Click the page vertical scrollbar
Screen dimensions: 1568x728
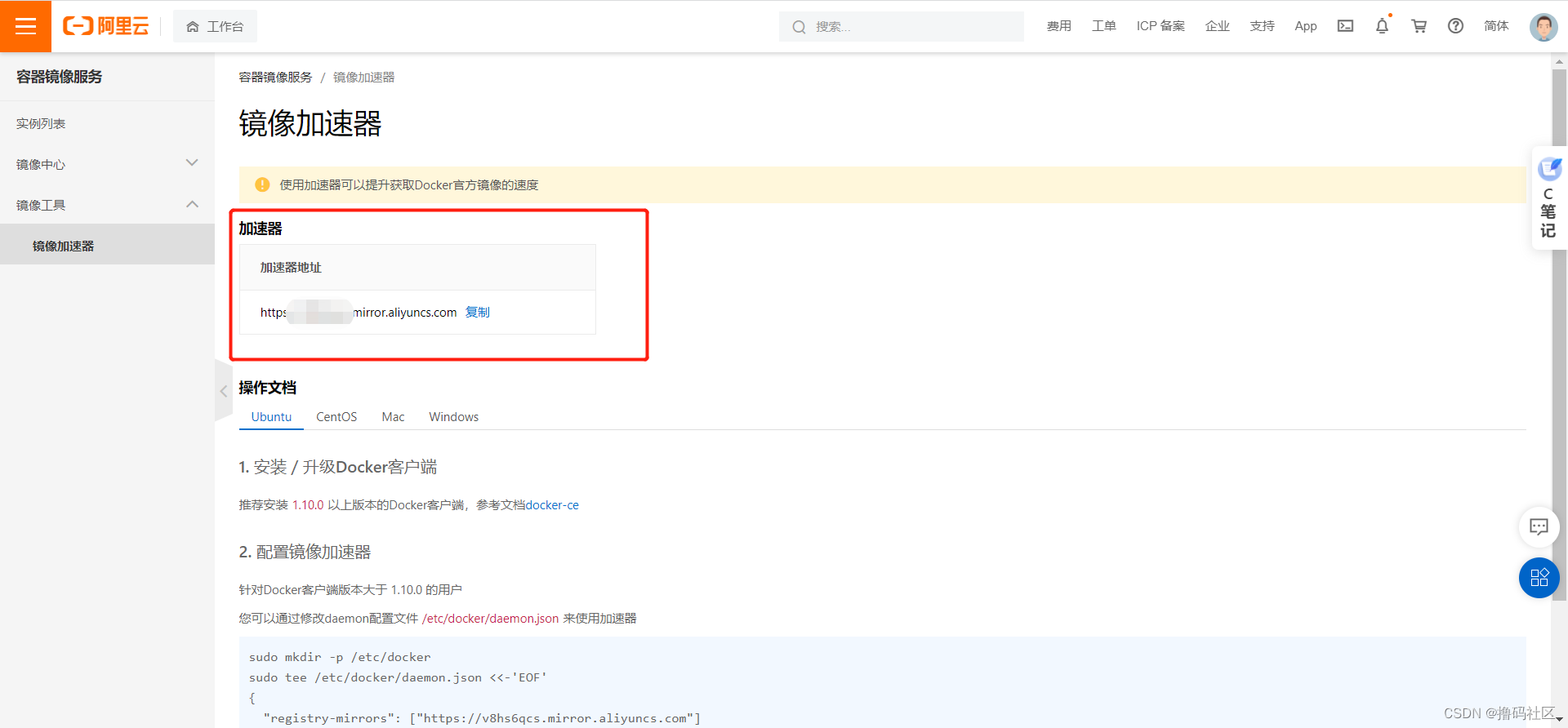[x=1560, y=335]
